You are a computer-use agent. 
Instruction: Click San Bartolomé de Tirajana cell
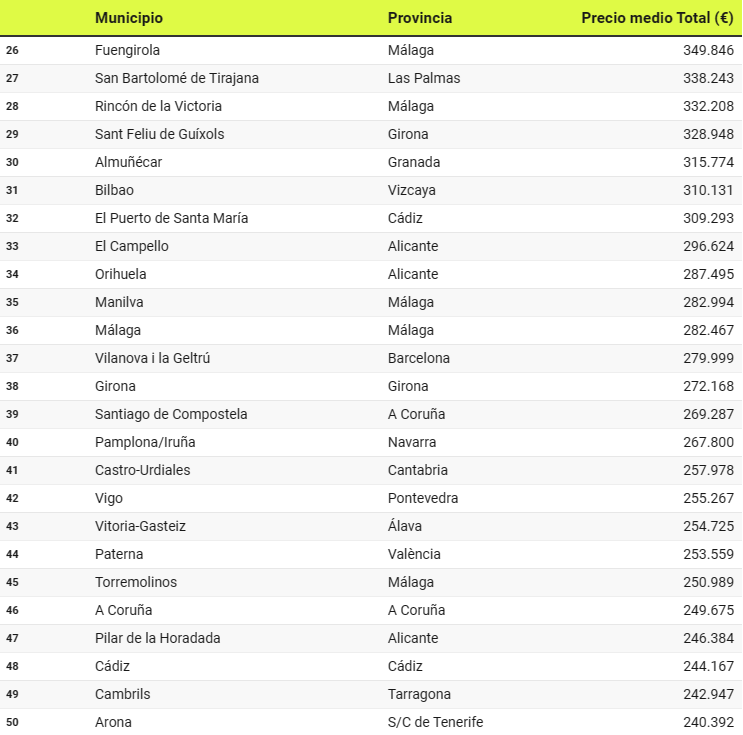coord(177,78)
